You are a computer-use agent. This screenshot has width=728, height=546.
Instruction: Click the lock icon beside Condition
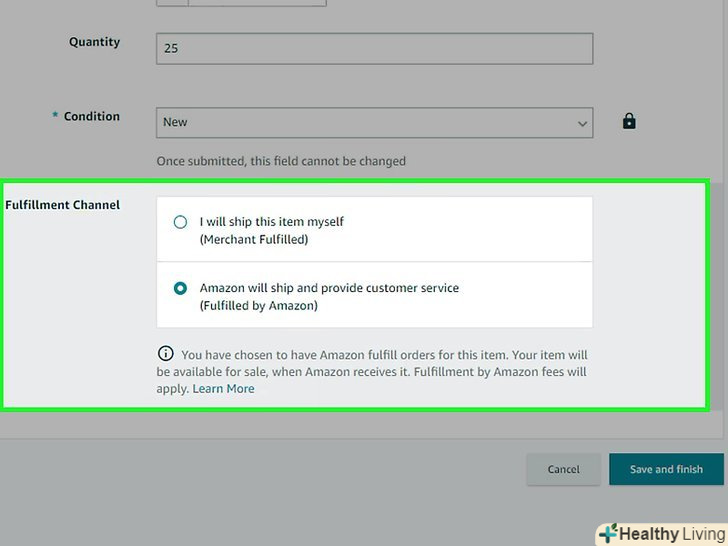[629, 122]
